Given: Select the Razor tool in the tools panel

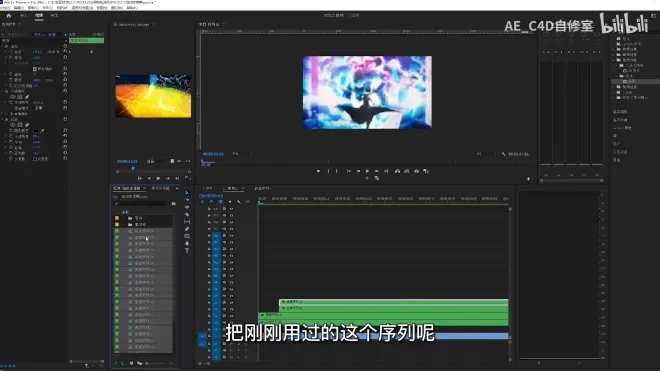Looking at the screenshot, I should pyautogui.click(x=187, y=215).
